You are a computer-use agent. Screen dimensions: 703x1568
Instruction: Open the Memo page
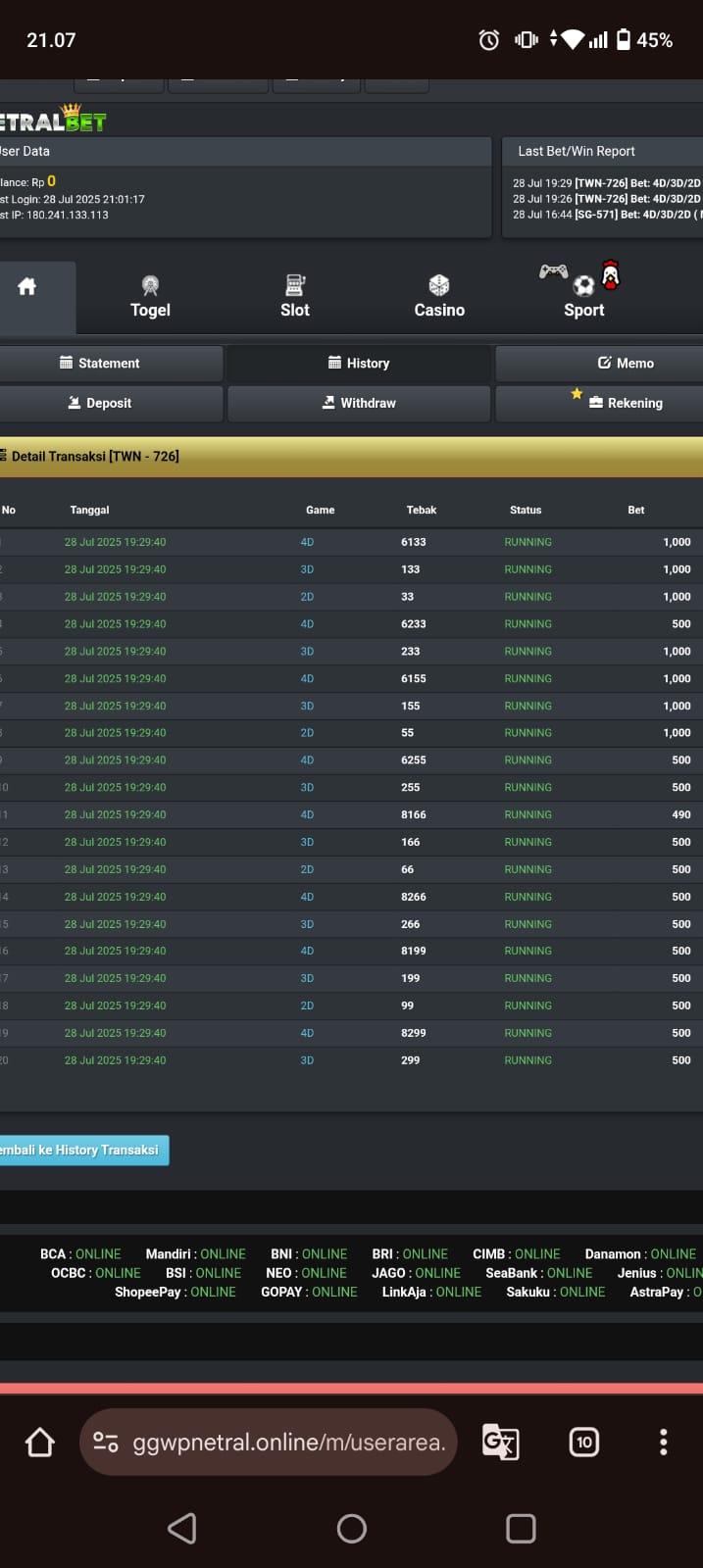[626, 364]
